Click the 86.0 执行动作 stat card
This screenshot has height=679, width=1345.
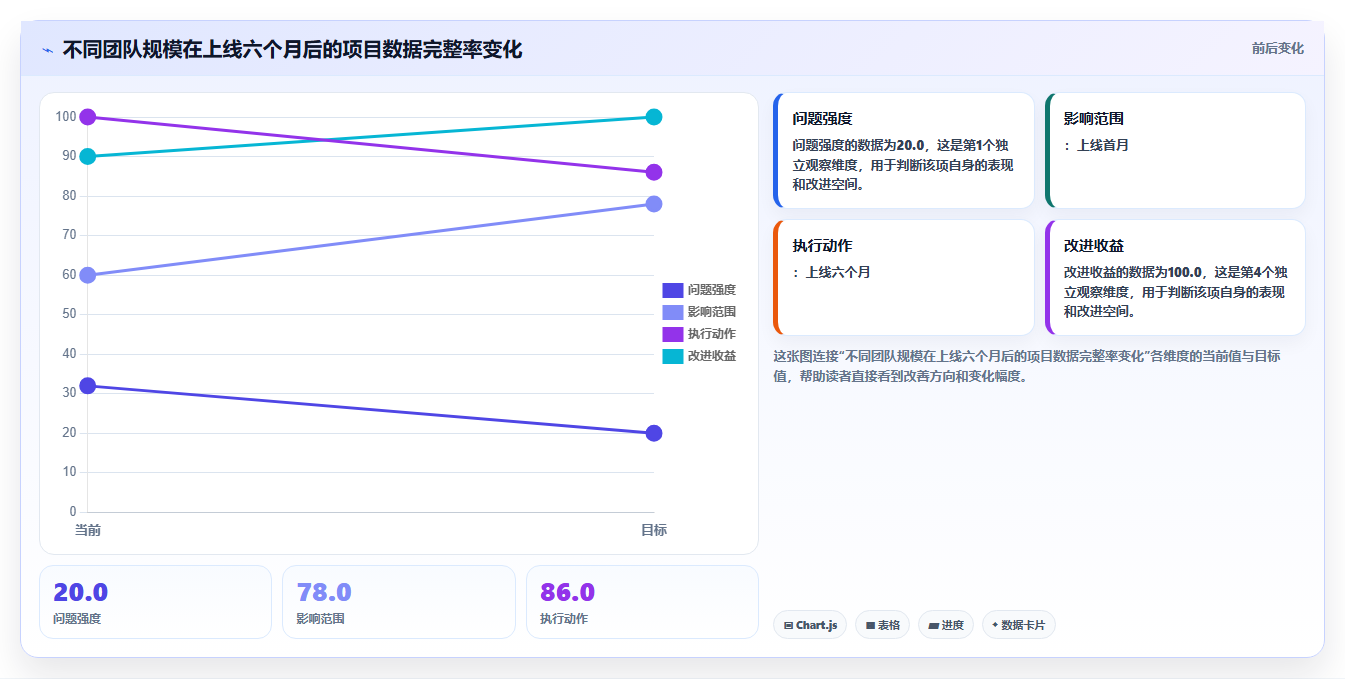coord(642,602)
